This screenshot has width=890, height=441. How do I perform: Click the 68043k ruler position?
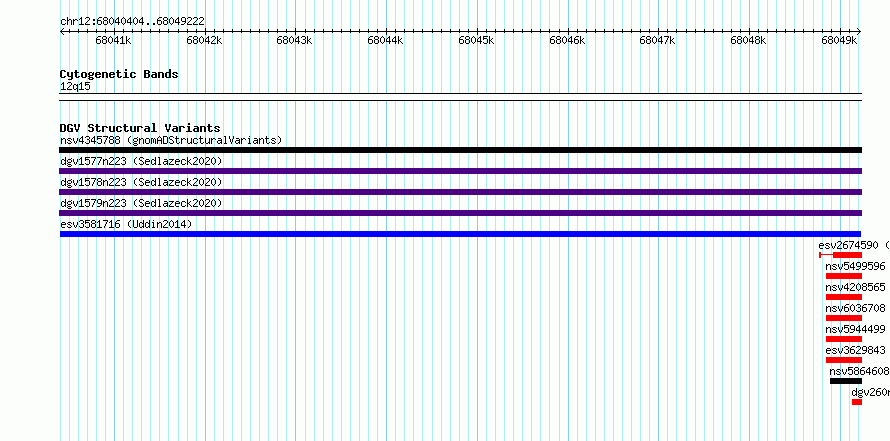click(x=295, y=40)
